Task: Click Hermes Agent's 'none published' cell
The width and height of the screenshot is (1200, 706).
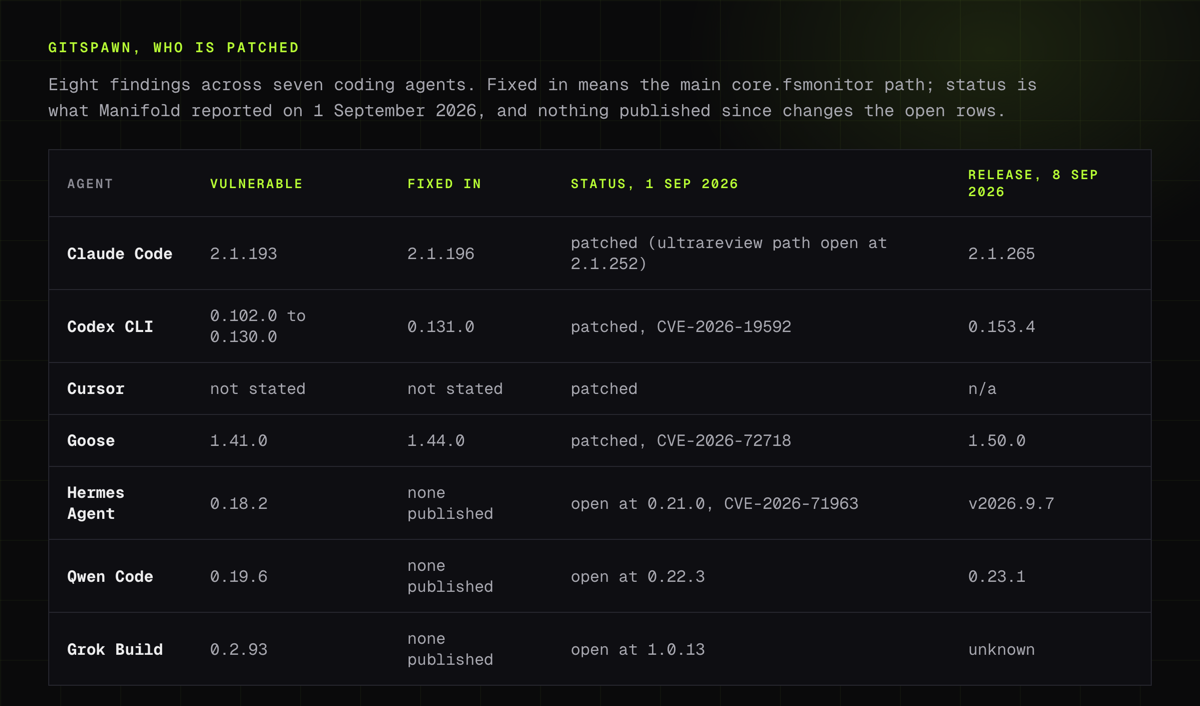Action: 450,503
